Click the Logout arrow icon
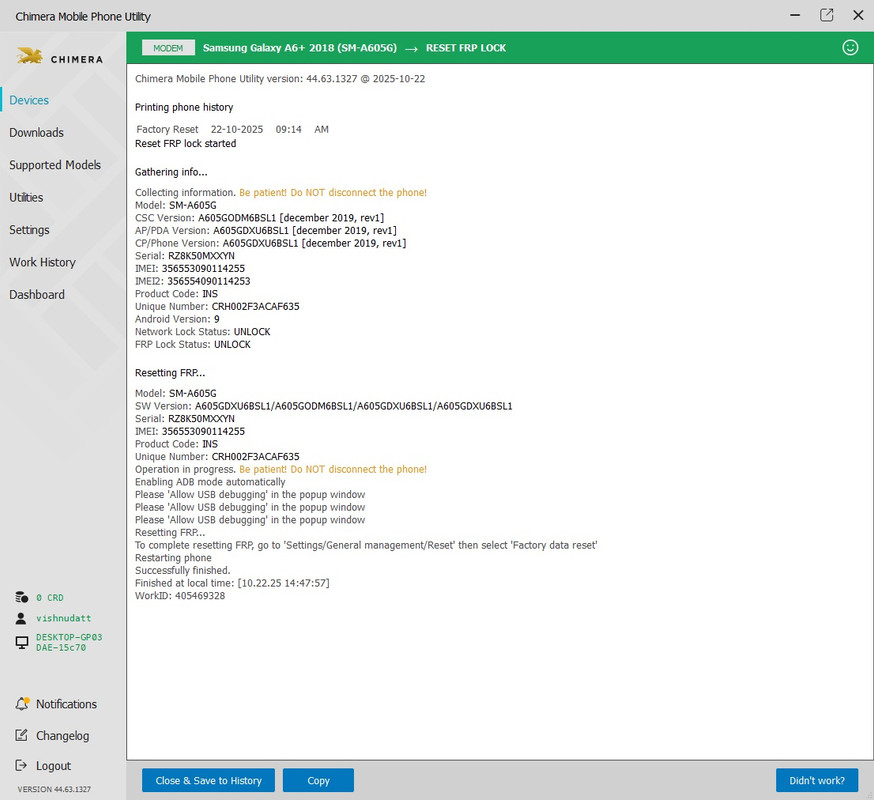Screen dimensions: 874x800 [x=21, y=765]
